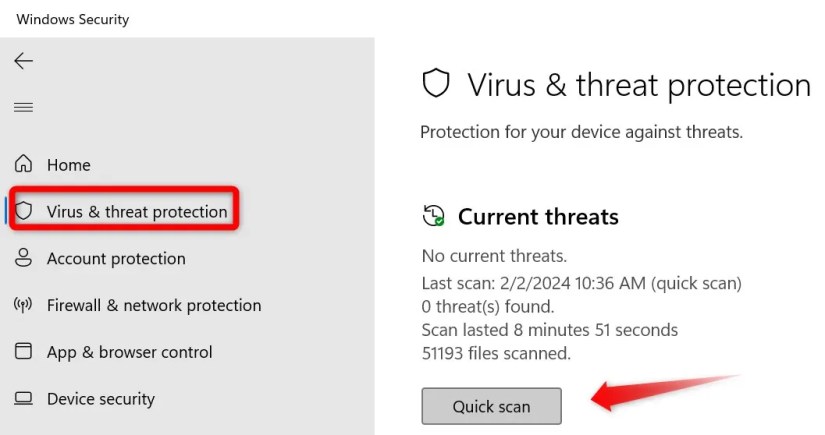The height and width of the screenshot is (435, 825).
Task: Start a Quick scan
Action: (x=491, y=407)
